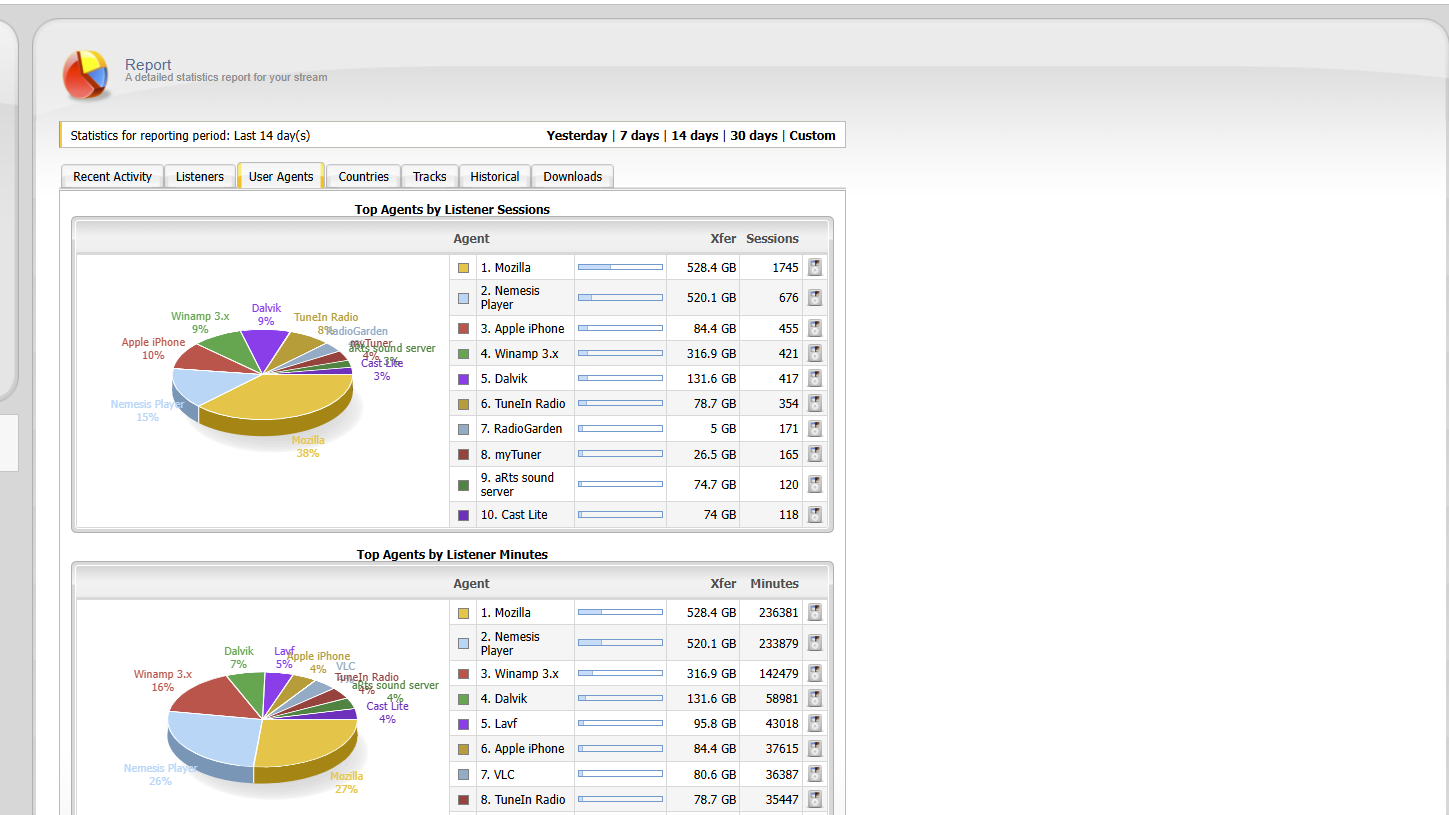Viewport: 1449px width, 815px height.
Task: Open details icon for RadioGarden row
Action: (x=815, y=429)
